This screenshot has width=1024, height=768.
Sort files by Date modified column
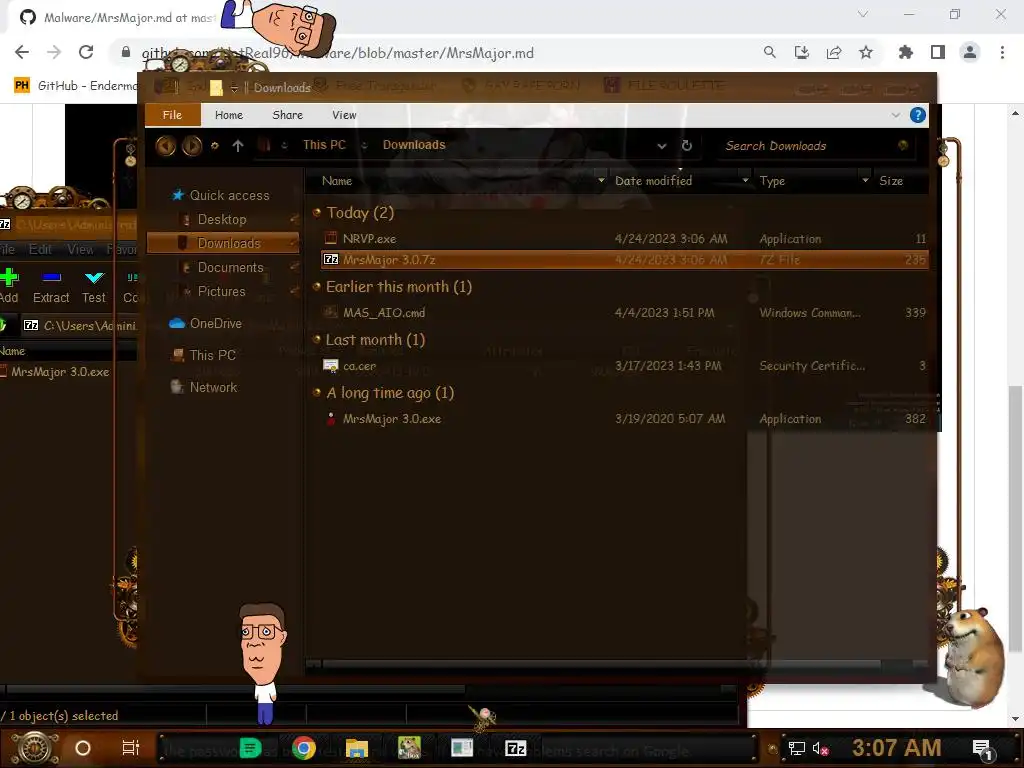pos(654,181)
